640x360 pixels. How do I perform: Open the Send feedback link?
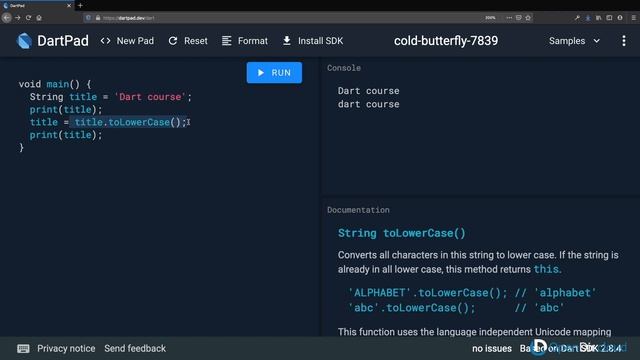[x=135, y=349]
